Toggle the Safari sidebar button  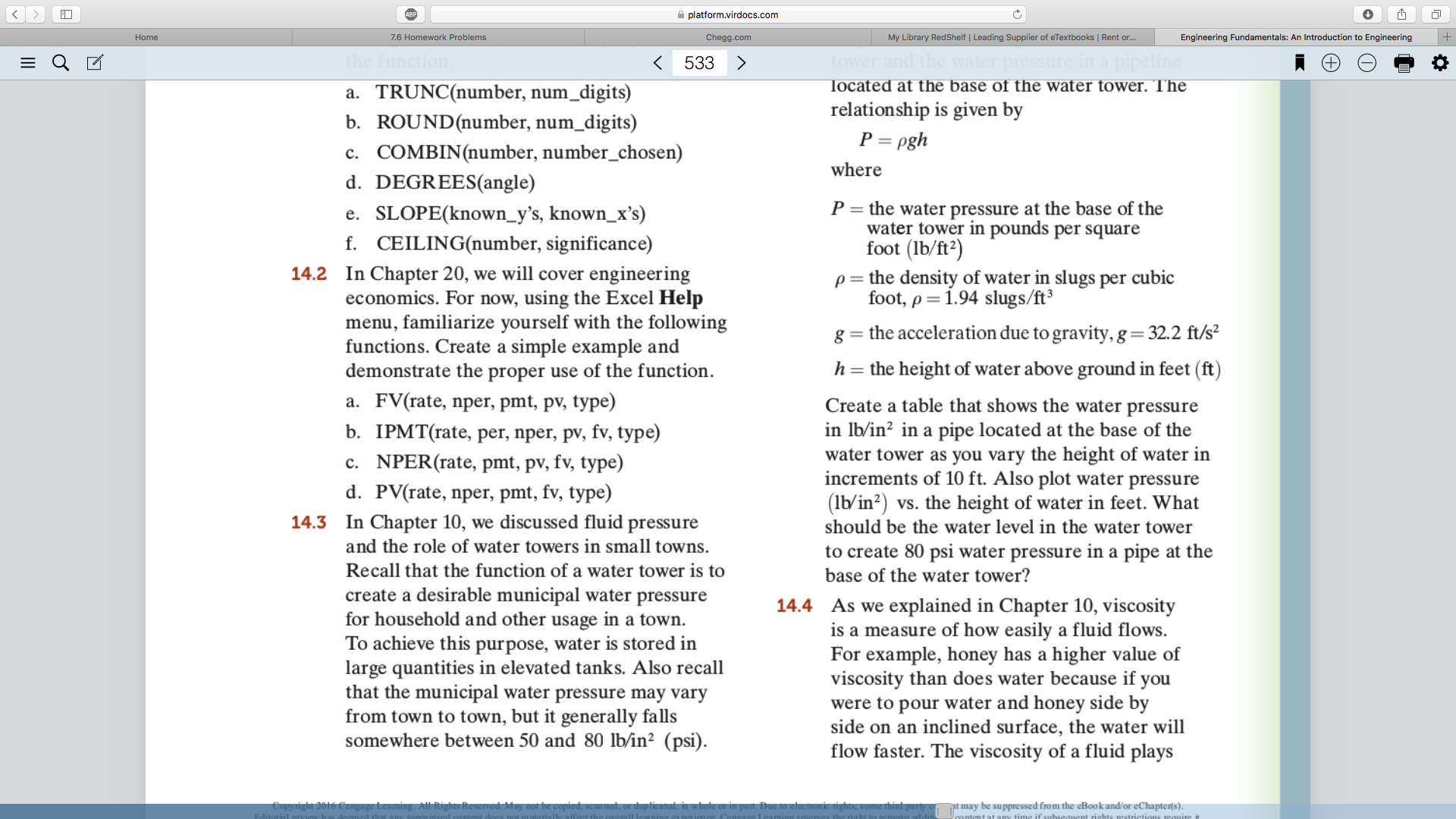66,14
